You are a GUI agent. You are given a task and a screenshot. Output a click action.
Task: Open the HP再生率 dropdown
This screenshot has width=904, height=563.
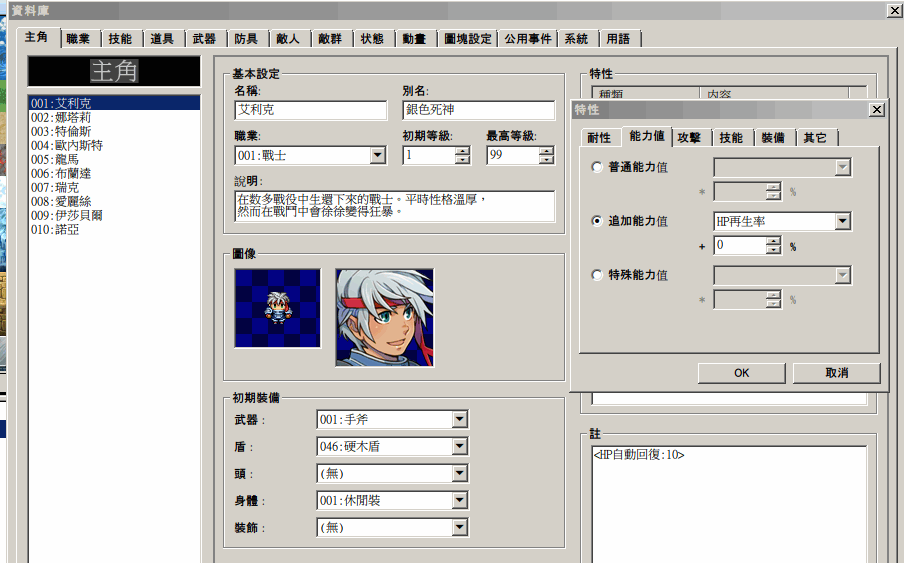pyautogui.click(x=782, y=221)
